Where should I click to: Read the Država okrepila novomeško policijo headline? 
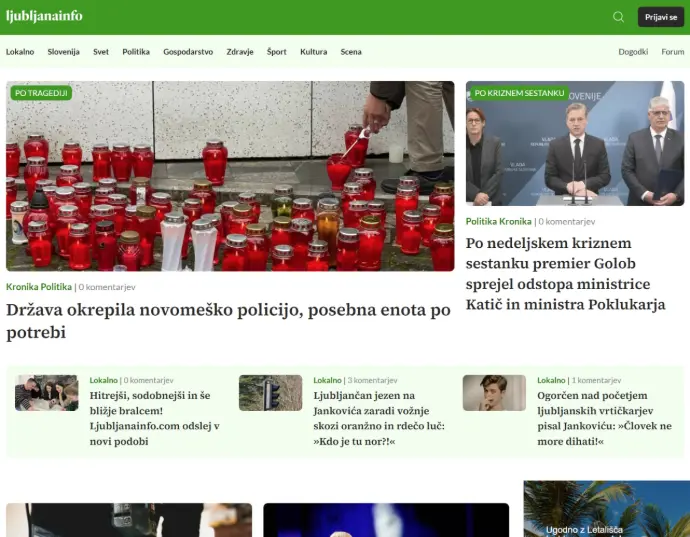[x=228, y=321]
